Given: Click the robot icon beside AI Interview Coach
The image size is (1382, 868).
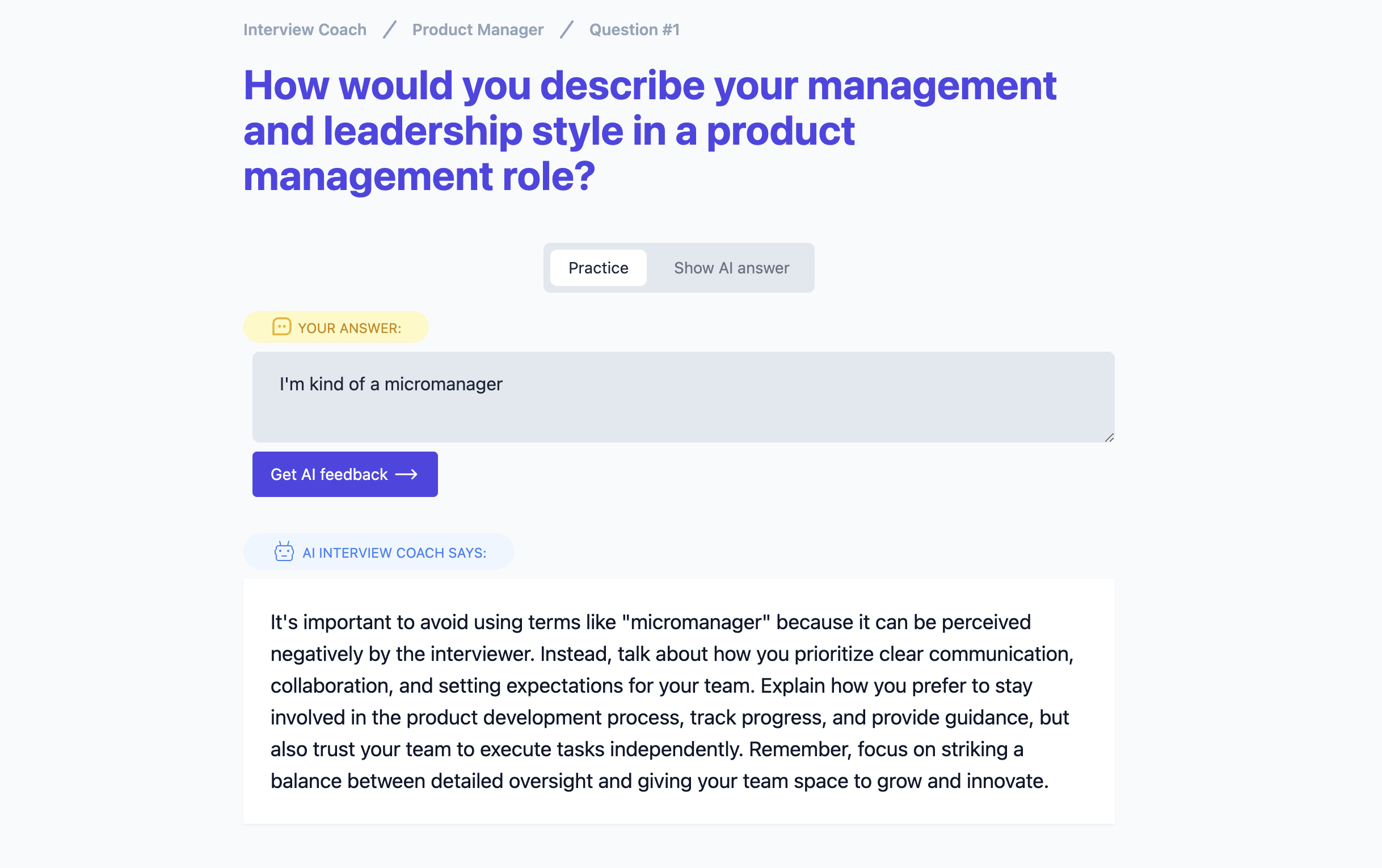Looking at the screenshot, I should pos(284,551).
